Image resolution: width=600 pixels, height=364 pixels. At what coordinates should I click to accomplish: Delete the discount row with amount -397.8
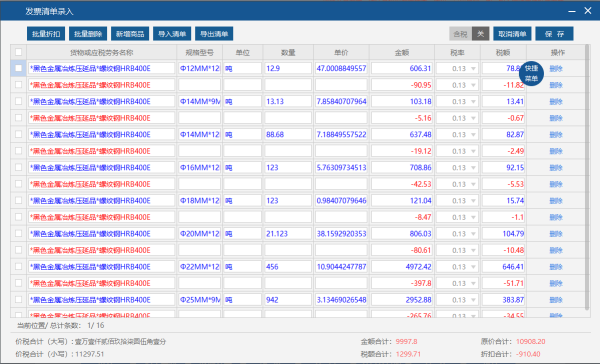(x=556, y=283)
